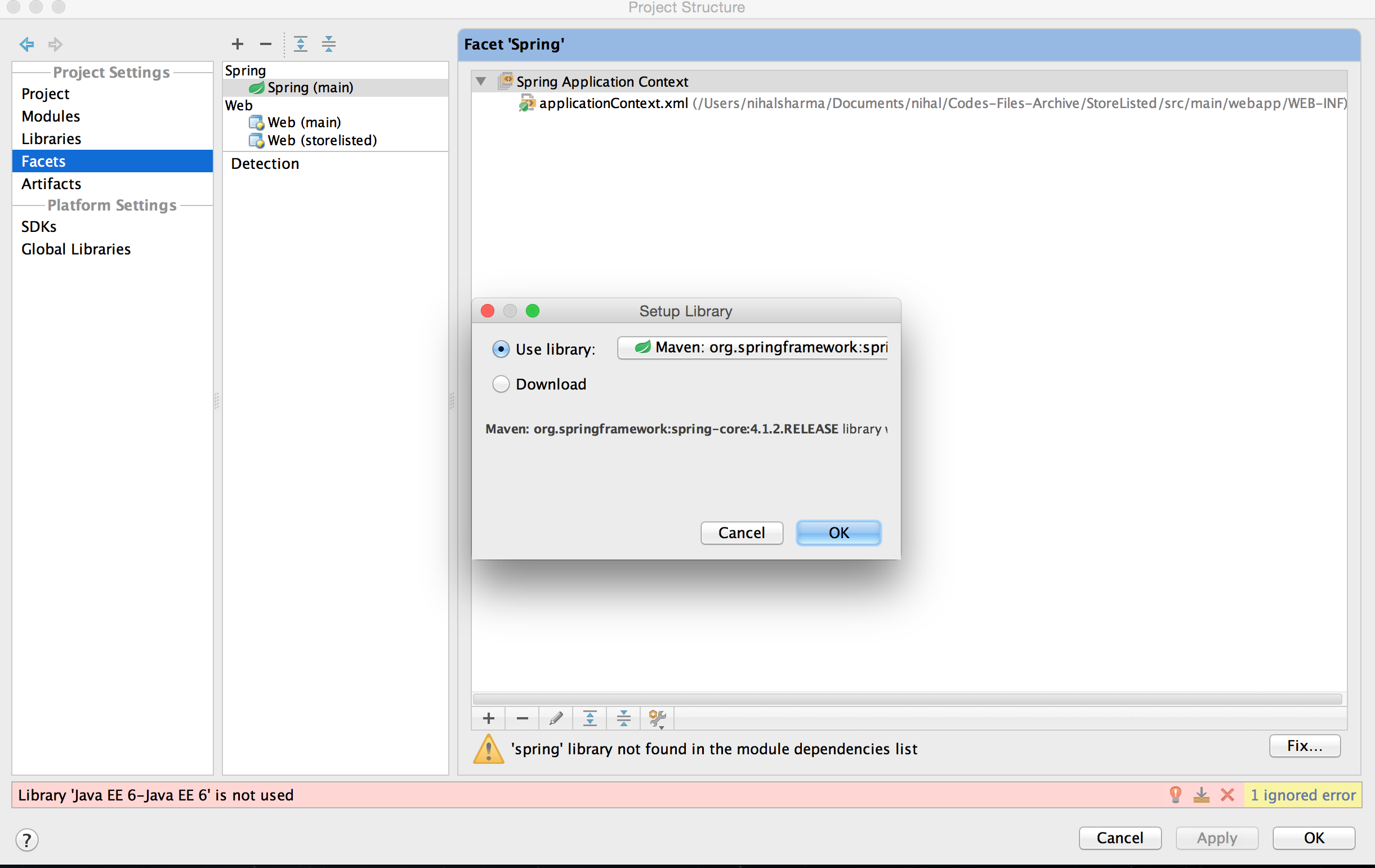This screenshot has width=1375, height=868.
Task: Select Web (storelisted) facet in tree
Action: coord(322,140)
